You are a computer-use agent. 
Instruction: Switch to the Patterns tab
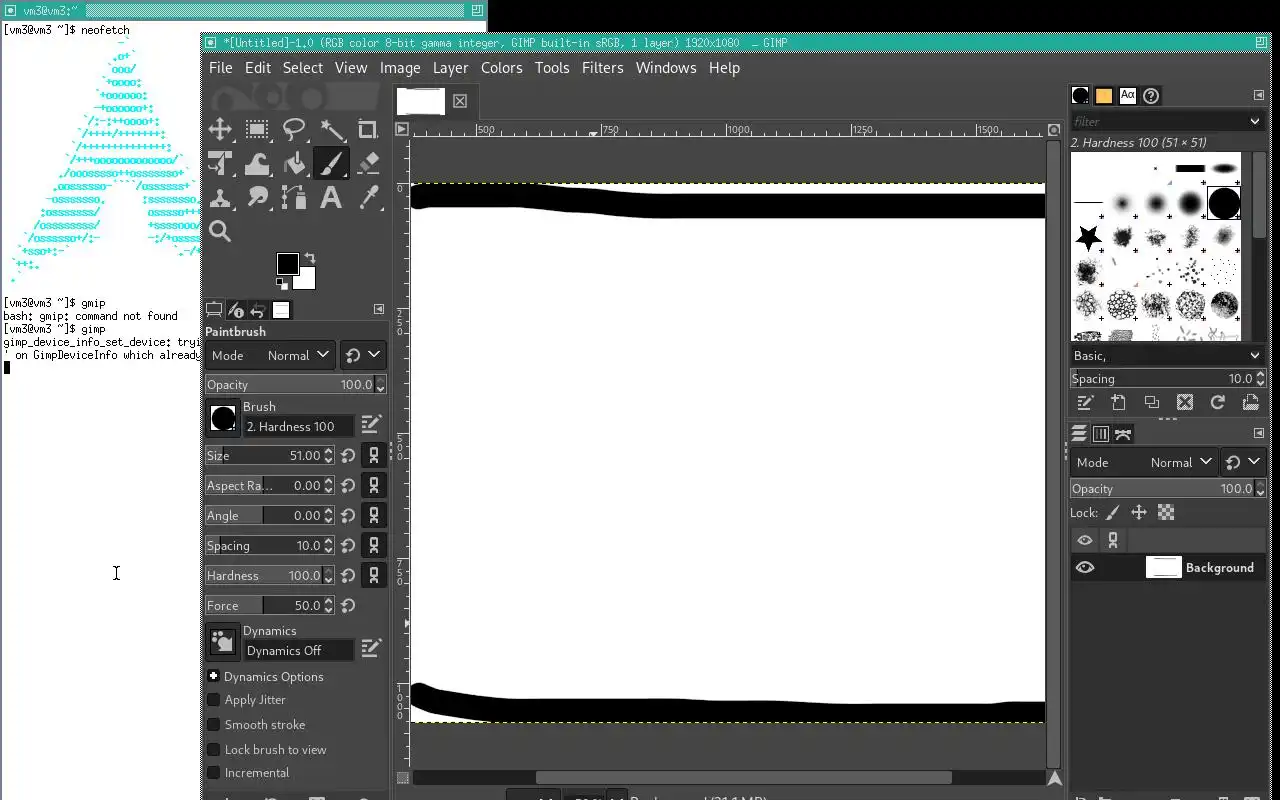(1104, 96)
